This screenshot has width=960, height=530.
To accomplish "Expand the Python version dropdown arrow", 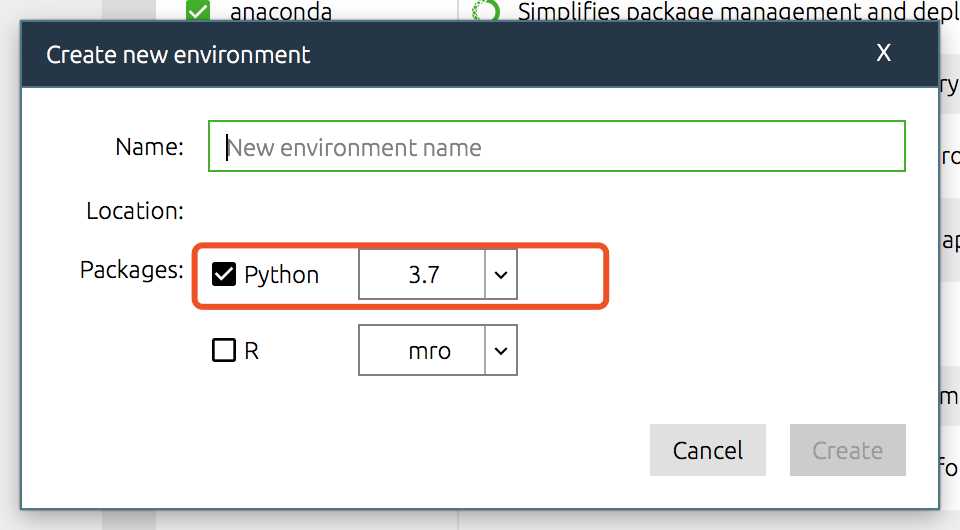I will (x=501, y=275).
